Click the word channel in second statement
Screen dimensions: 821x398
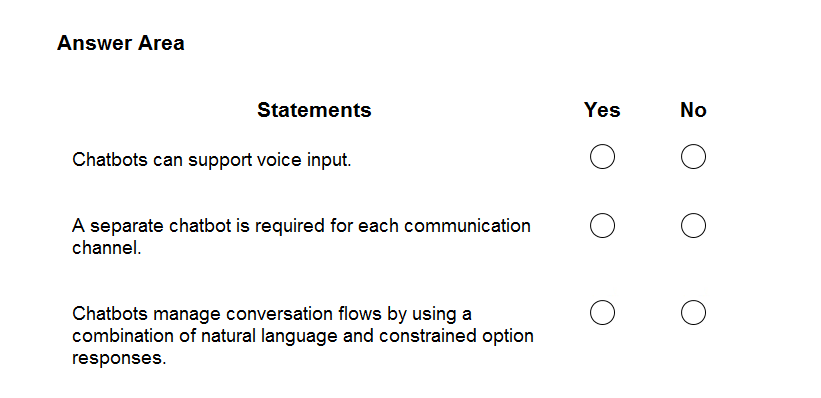106,248
